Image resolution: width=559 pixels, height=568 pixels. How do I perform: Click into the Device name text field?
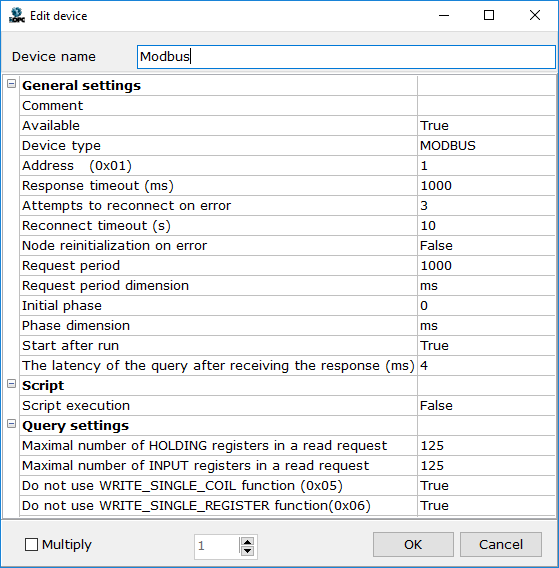(346, 57)
